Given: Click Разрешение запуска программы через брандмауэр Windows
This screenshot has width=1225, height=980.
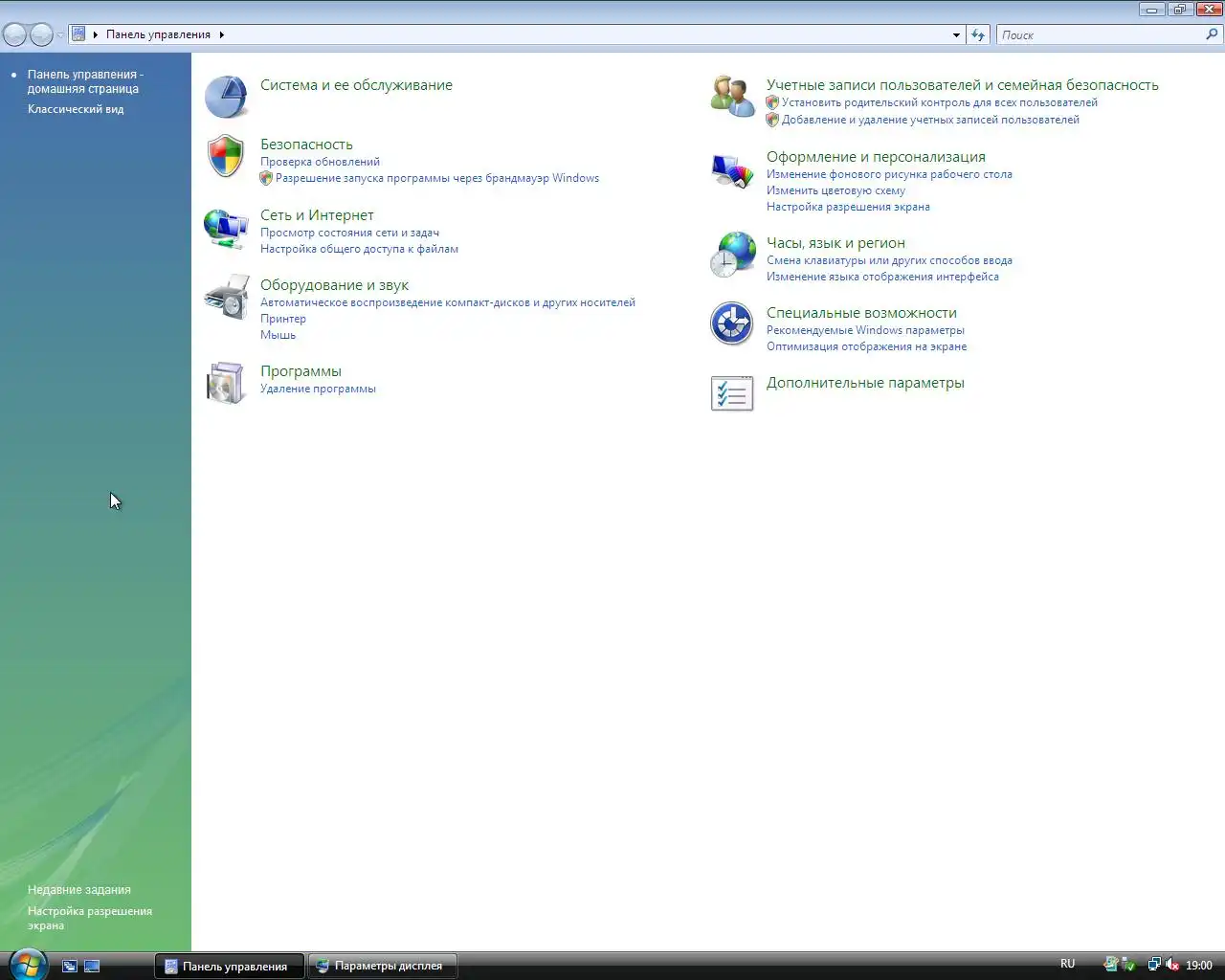Looking at the screenshot, I should point(437,178).
